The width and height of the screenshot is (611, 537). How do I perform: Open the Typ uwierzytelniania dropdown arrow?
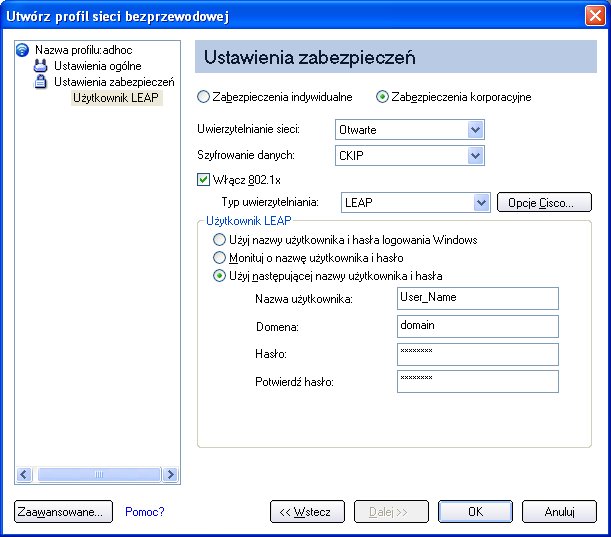pos(482,203)
